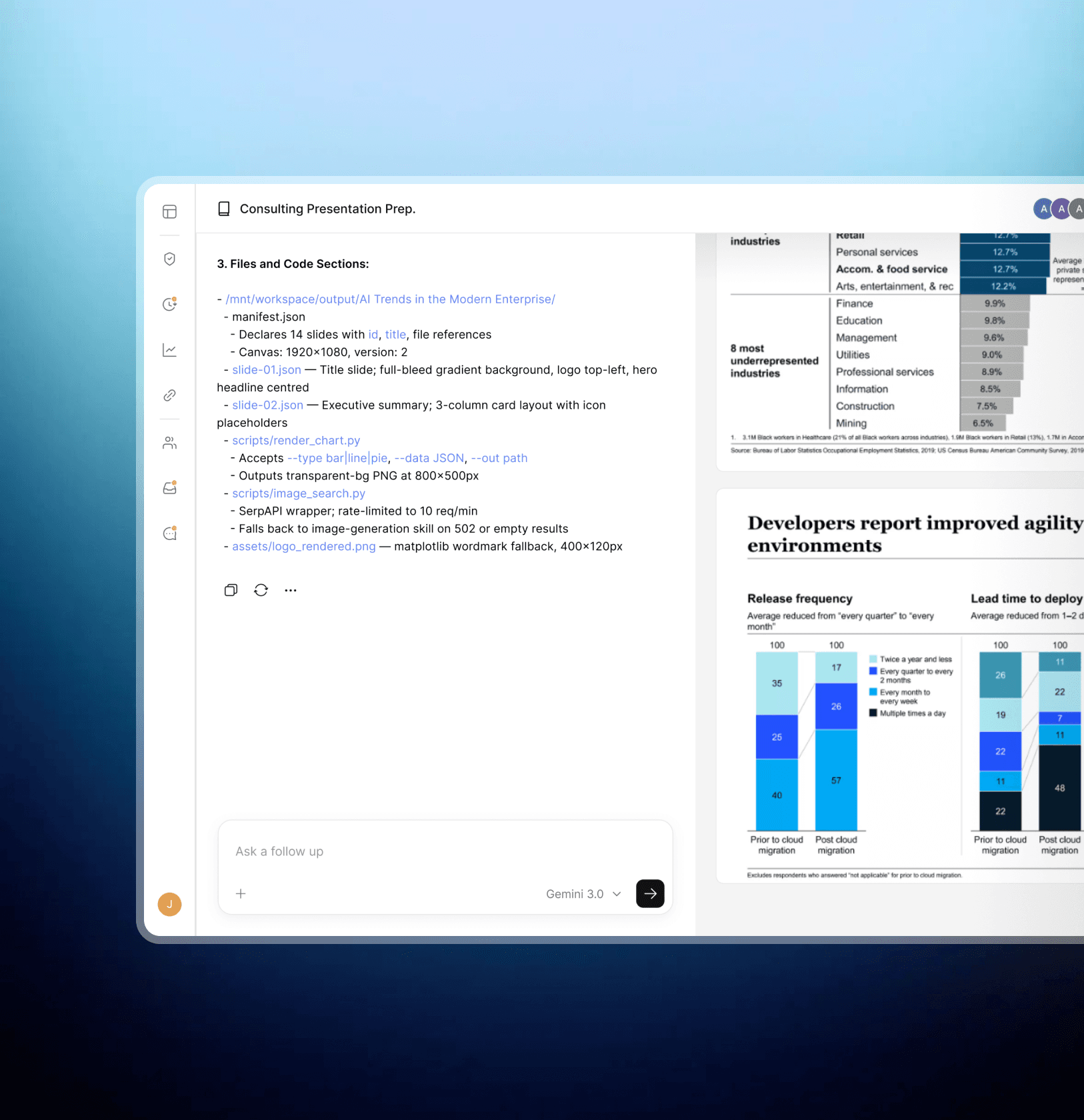Viewport: 1084px width, 1120px height.
Task: Click the plus attachment icon
Action: coord(241,894)
